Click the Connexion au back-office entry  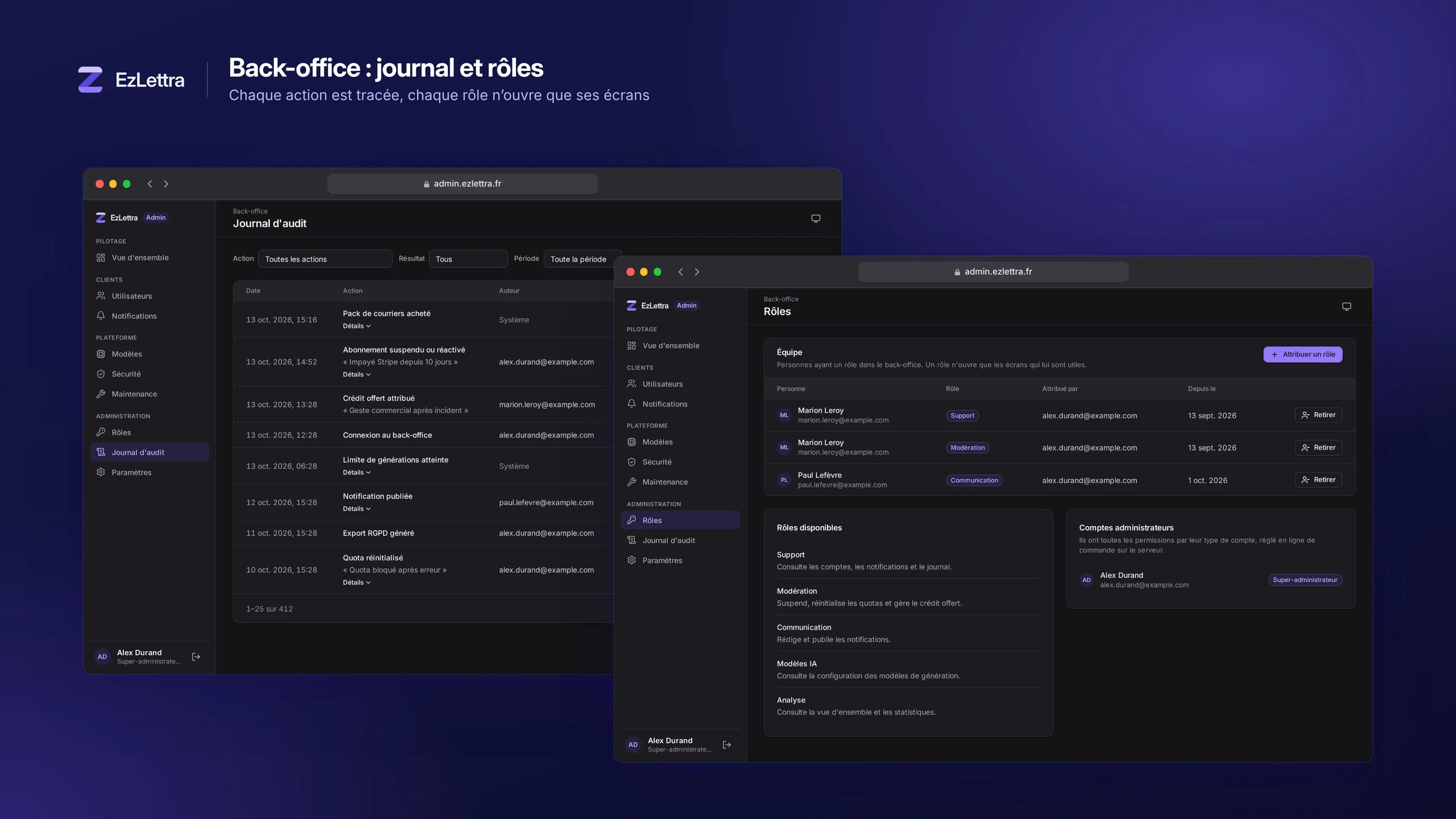(387, 435)
